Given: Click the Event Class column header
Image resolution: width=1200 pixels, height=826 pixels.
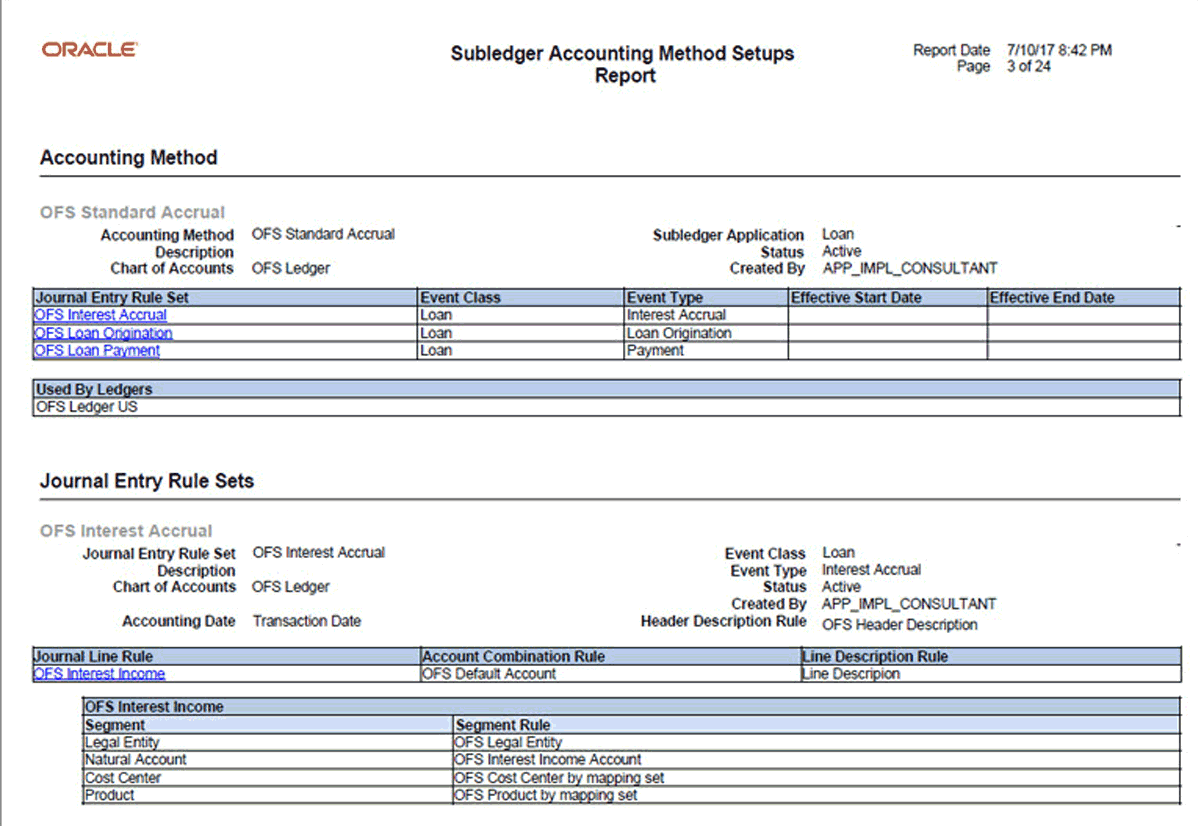Looking at the screenshot, I should pyautogui.click(x=461, y=297).
